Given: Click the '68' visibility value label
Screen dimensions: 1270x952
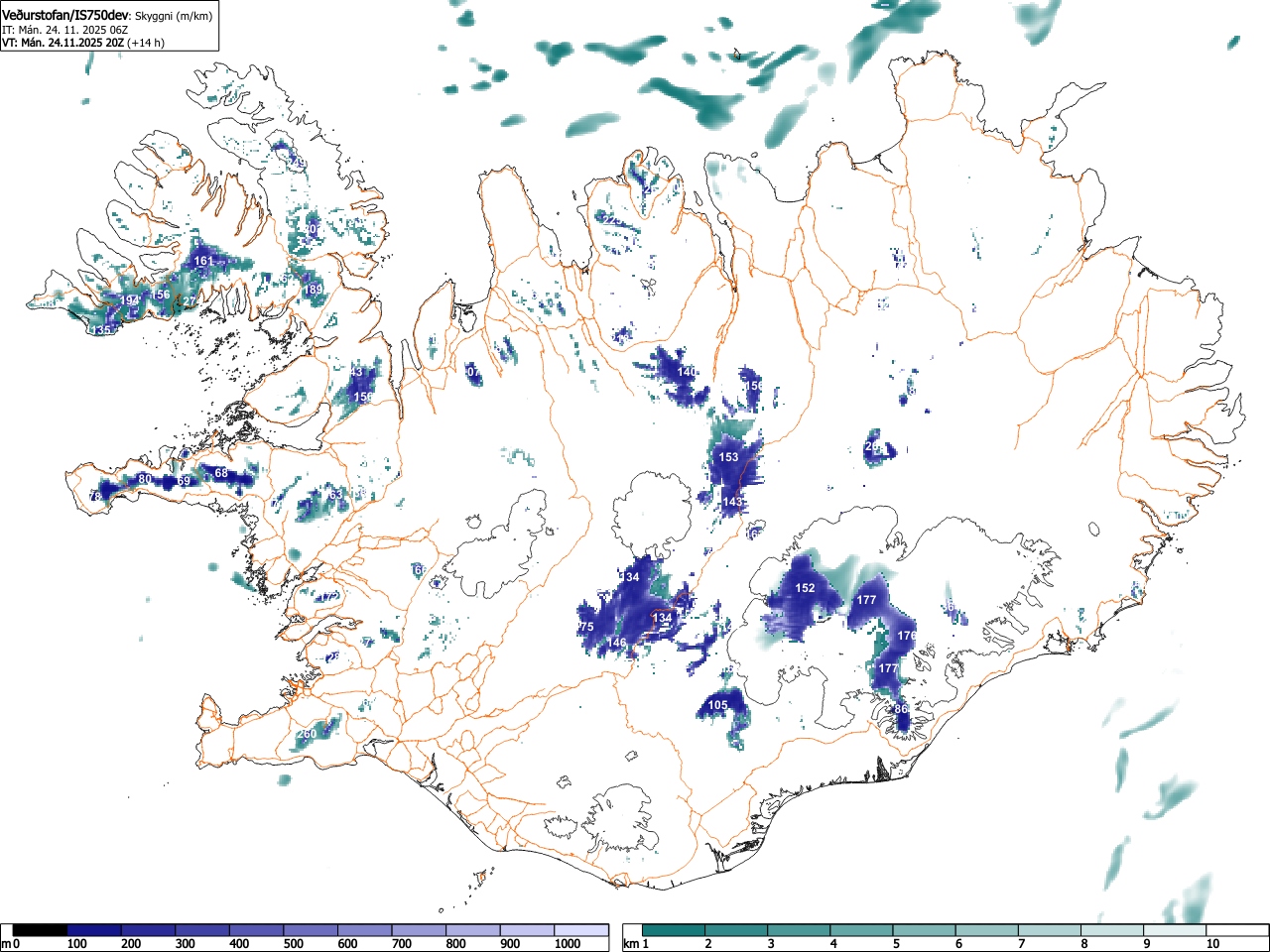Looking at the screenshot, I should click(x=221, y=473).
